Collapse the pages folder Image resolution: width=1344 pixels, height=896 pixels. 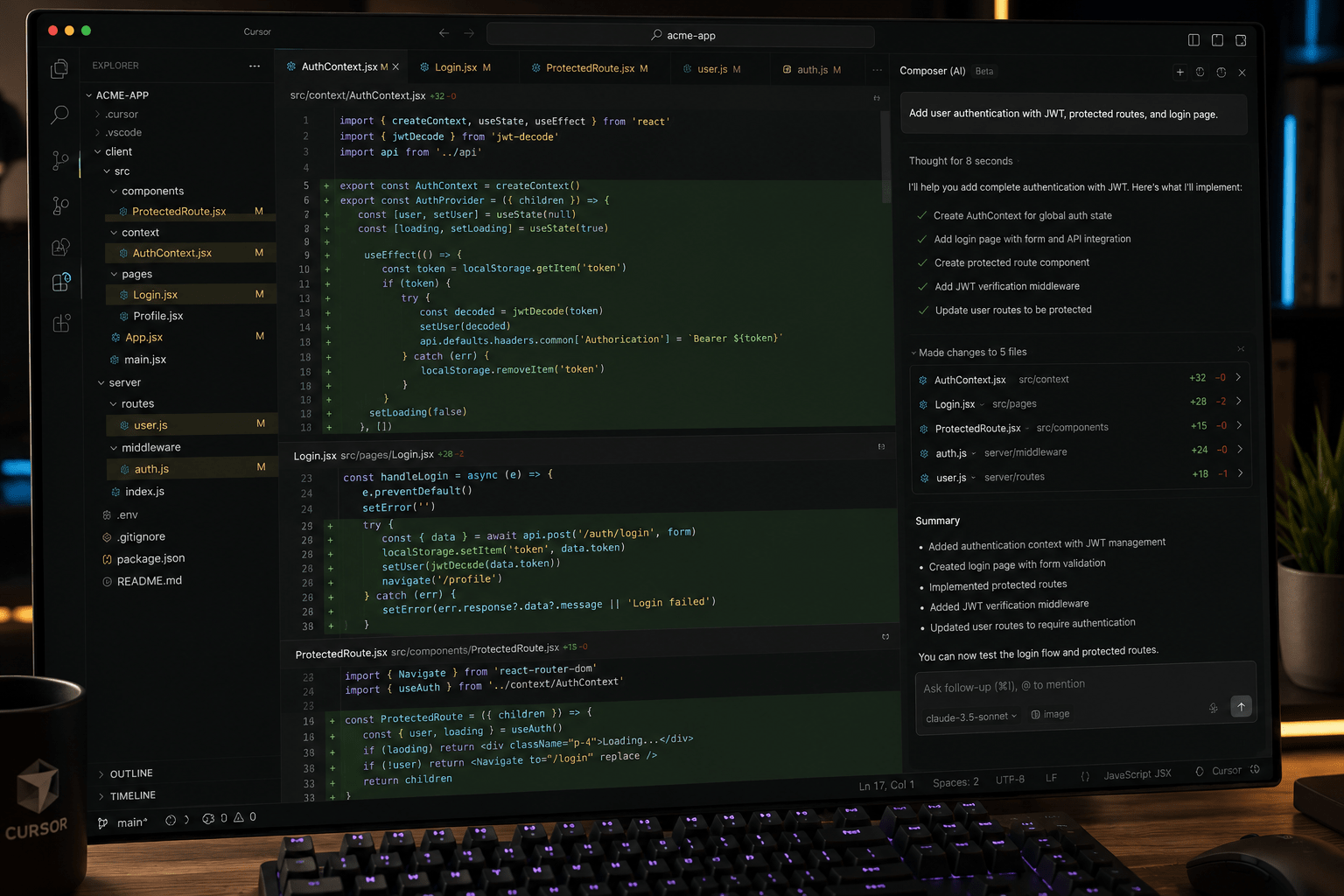[131, 274]
